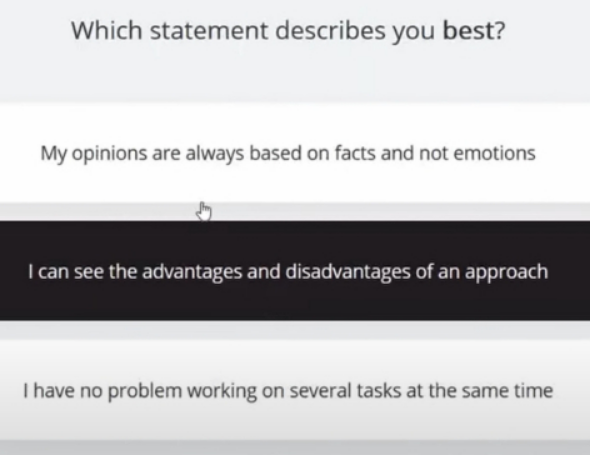Pick the first white answer card
The height and width of the screenshot is (455, 590).
(x=295, y=153)
